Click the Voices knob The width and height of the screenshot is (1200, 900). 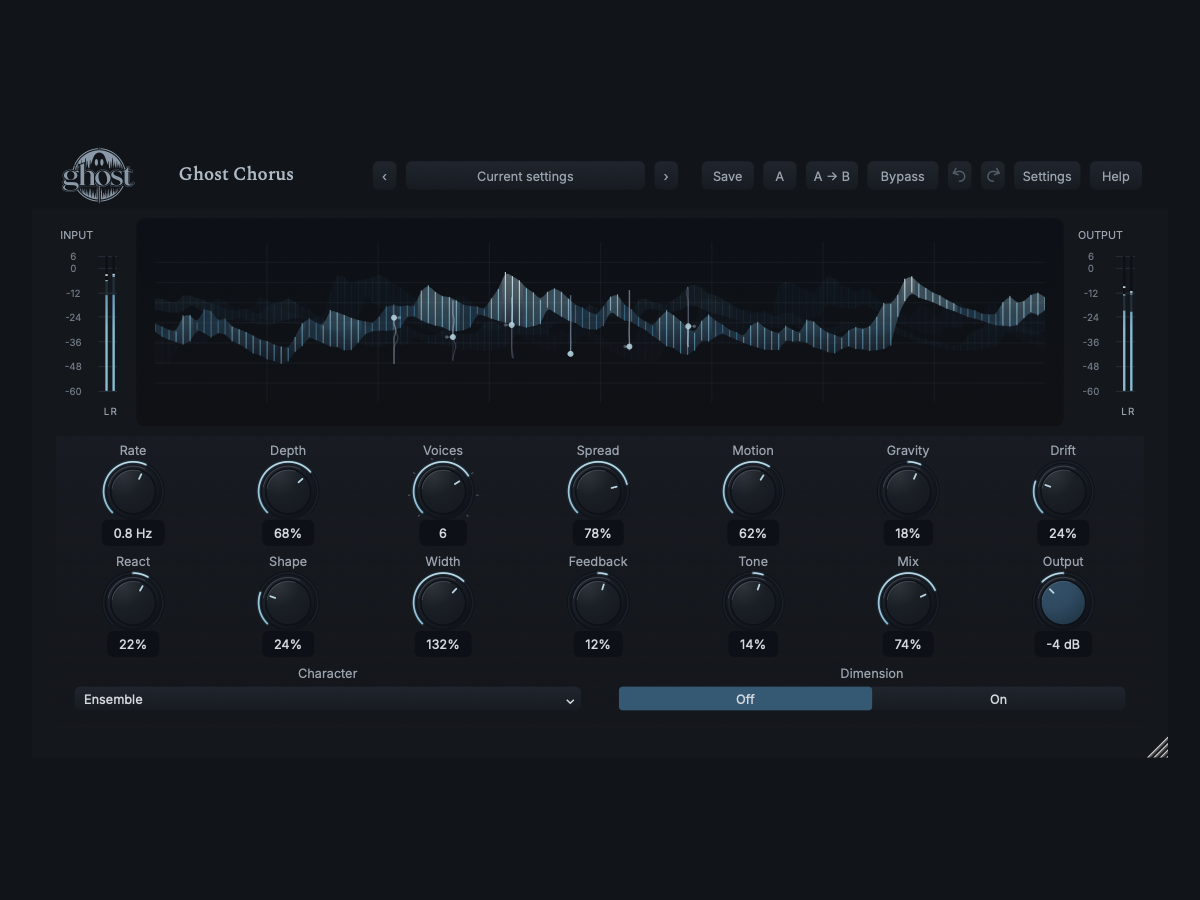click(x=442, y=491)
